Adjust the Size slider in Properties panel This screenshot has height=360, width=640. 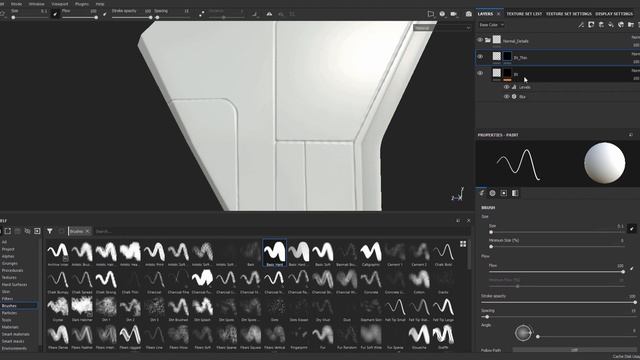pyautogui.click(x=557, y=232)
